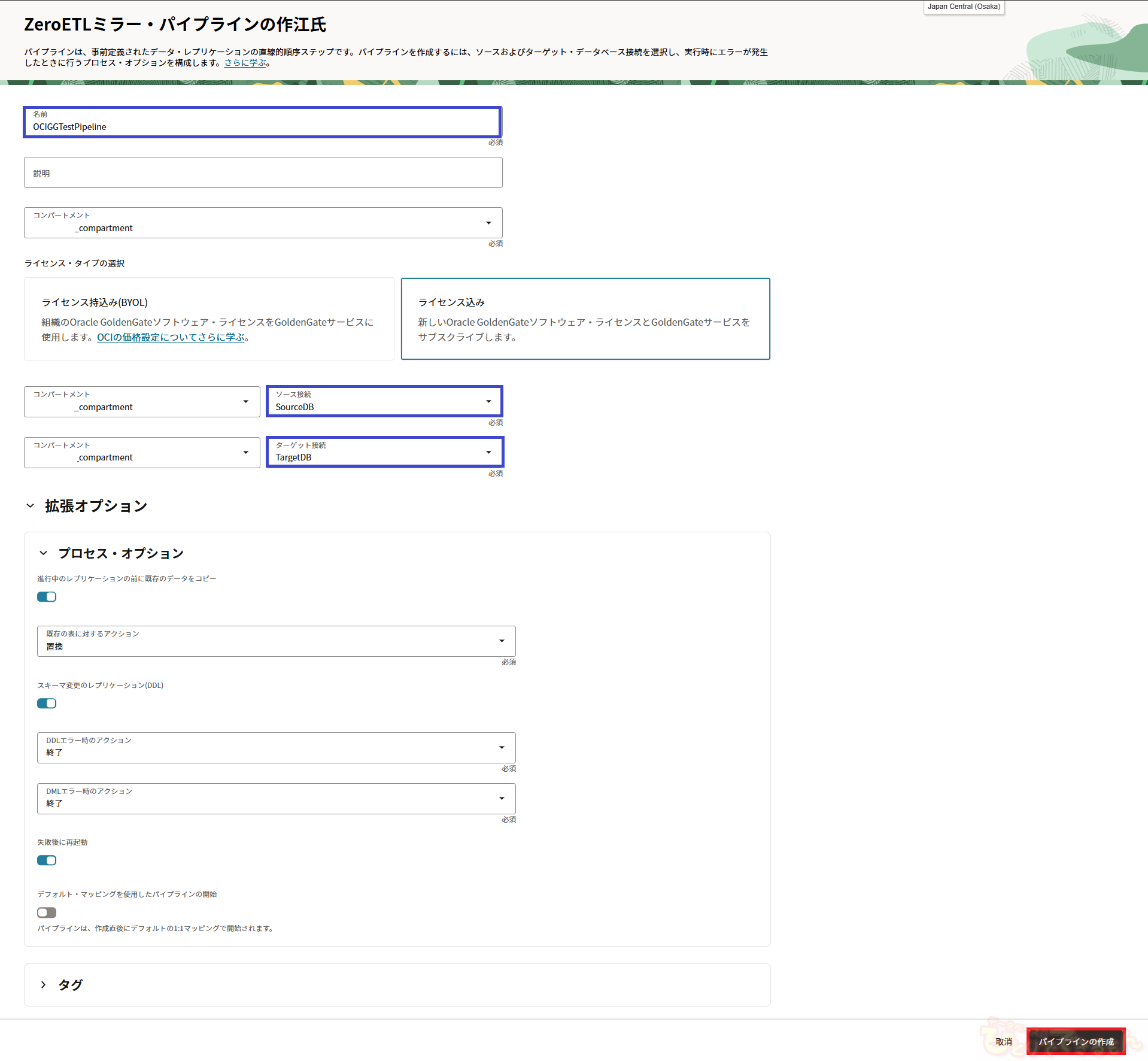1148x1061 pixels.
Task: Open the top コンパートメント dropdown
Action: coord(263,223)
